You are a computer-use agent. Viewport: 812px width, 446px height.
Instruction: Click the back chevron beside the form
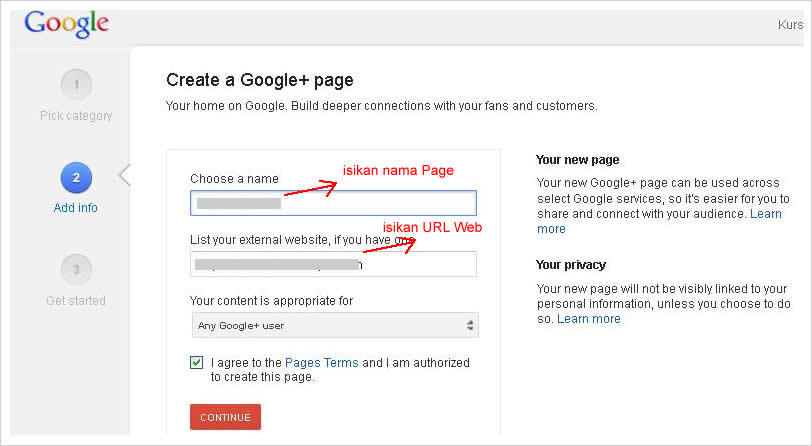tap(124, 175)
